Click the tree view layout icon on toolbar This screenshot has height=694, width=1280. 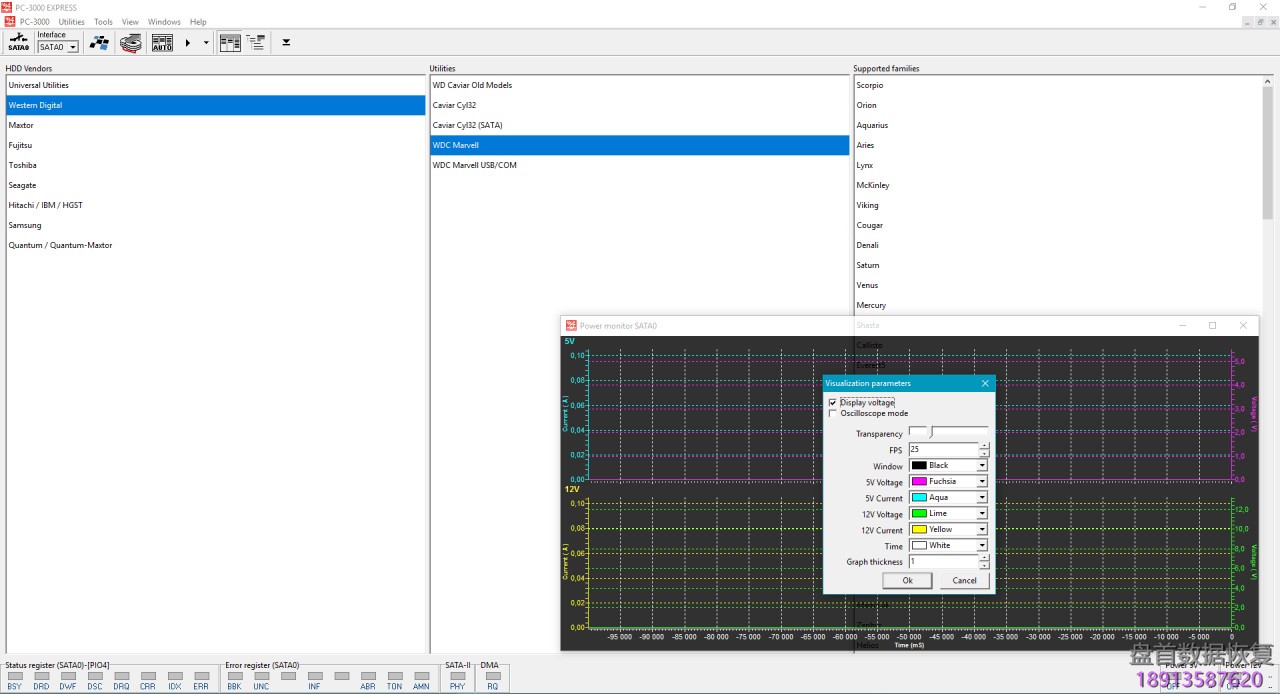256,42
